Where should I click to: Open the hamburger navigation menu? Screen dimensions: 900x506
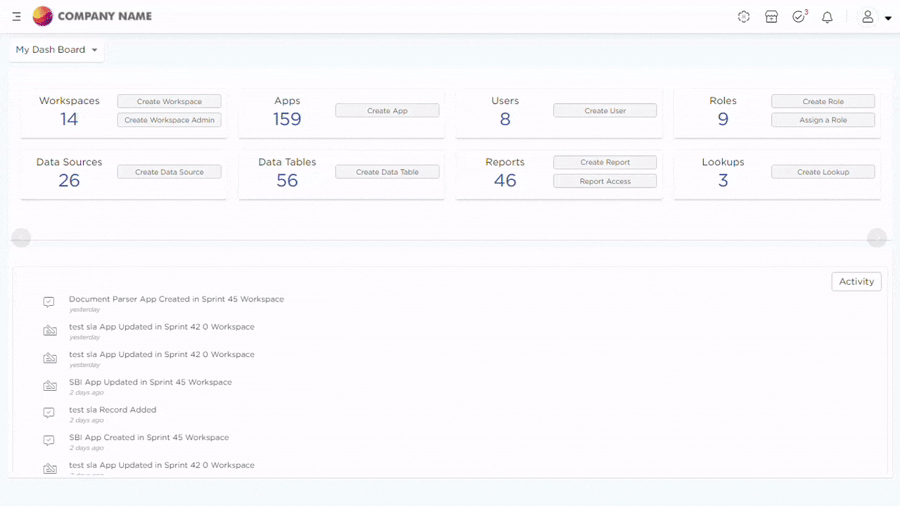pyautogui.click(x=16, y=17)
